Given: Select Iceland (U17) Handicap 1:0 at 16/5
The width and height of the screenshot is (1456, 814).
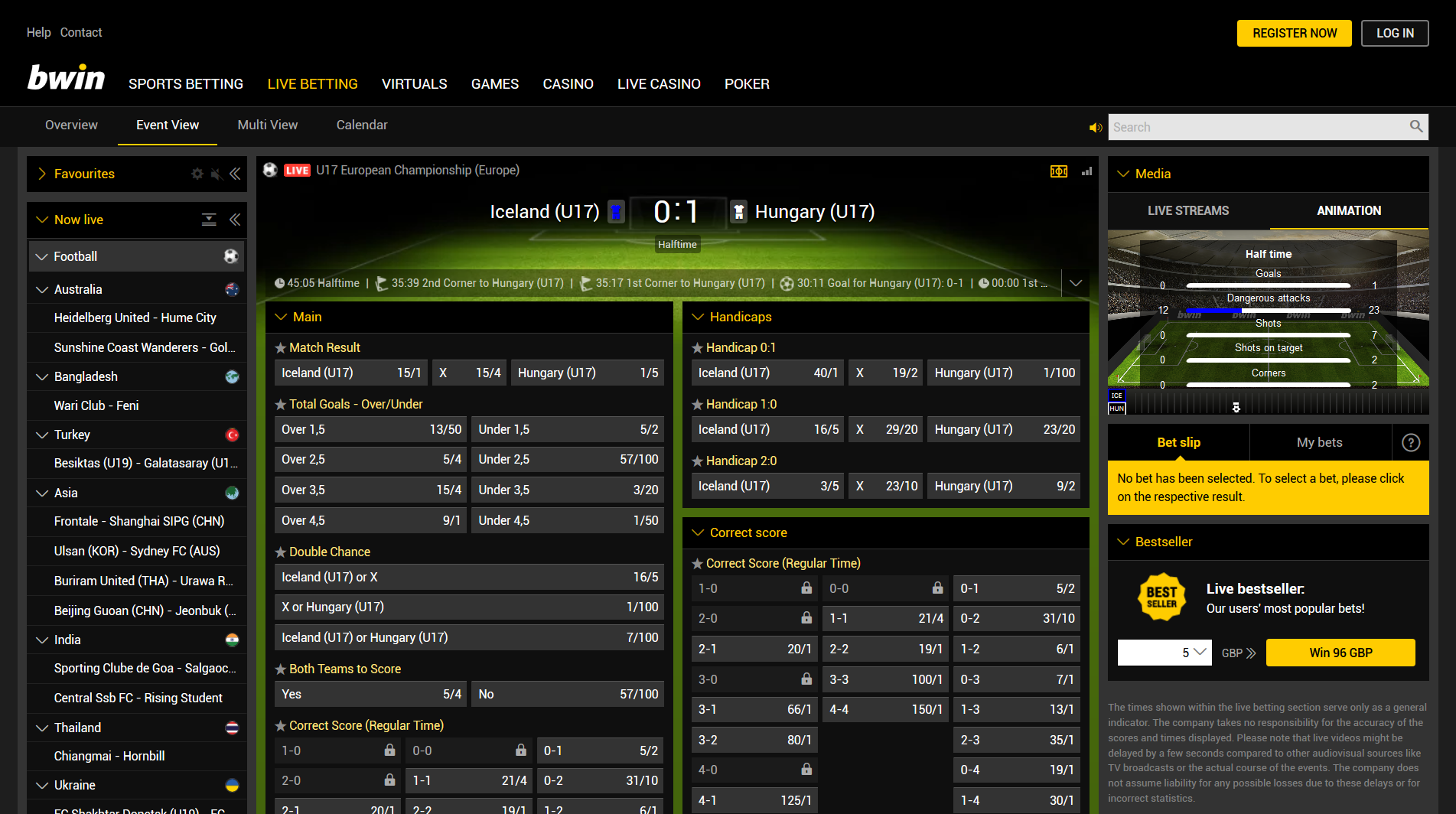Looking at the screenshot, I should [x=767, y=429].
